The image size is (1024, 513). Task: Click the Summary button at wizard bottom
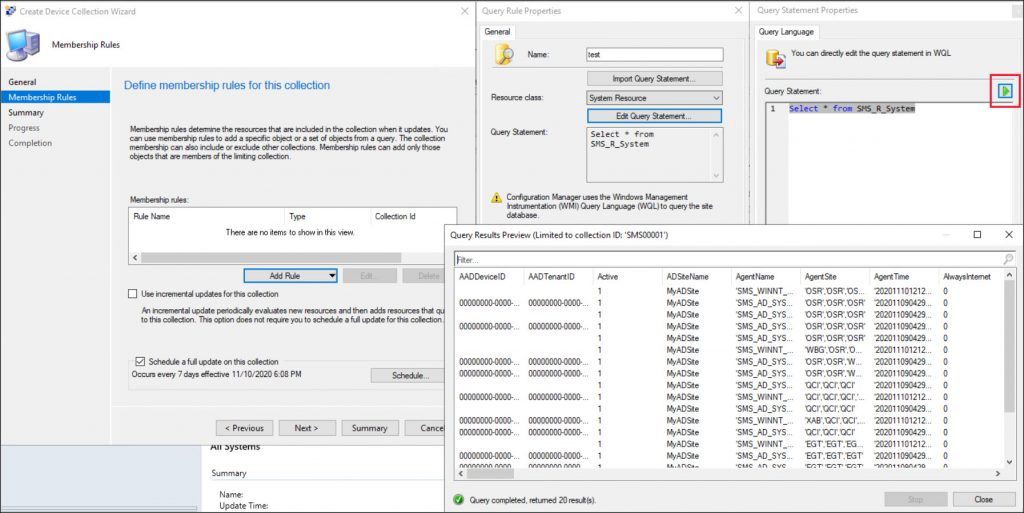(x=370, y=428)
